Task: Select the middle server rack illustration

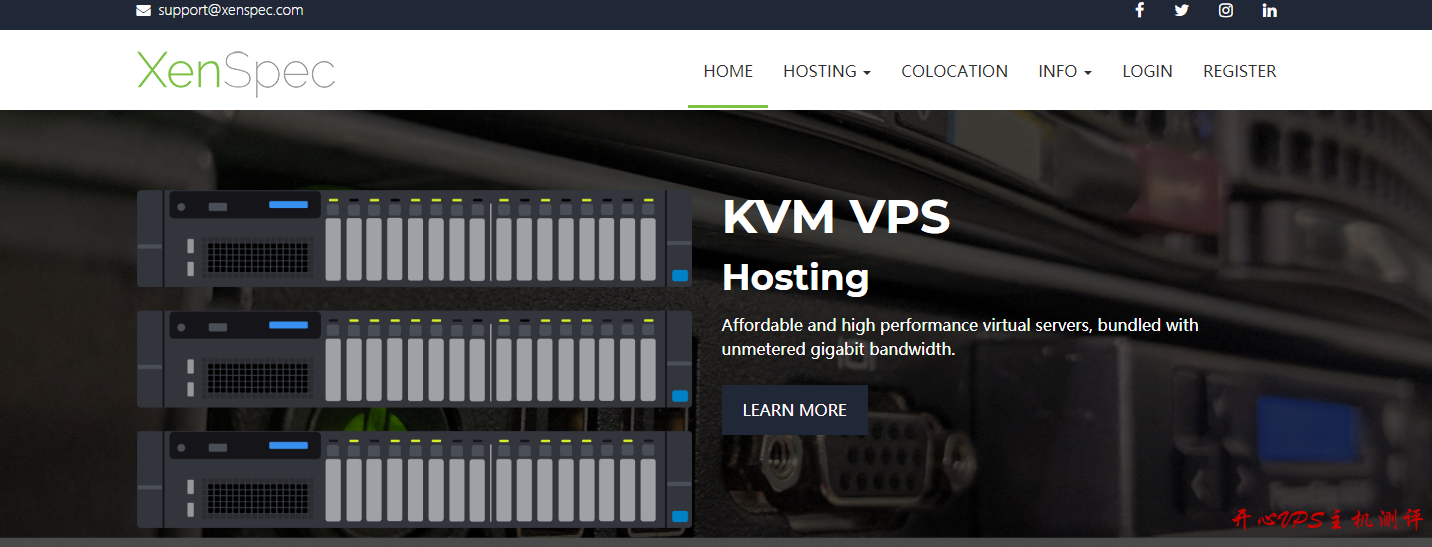Action: coord(414,358)
